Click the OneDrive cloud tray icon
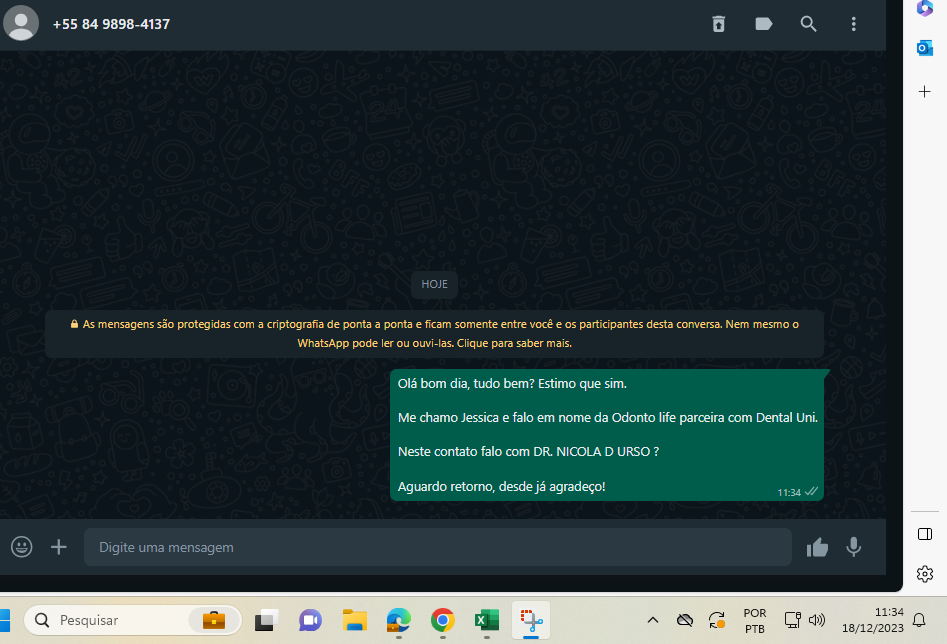The width and height of the screenshot is (947, 644). point(685,620)
